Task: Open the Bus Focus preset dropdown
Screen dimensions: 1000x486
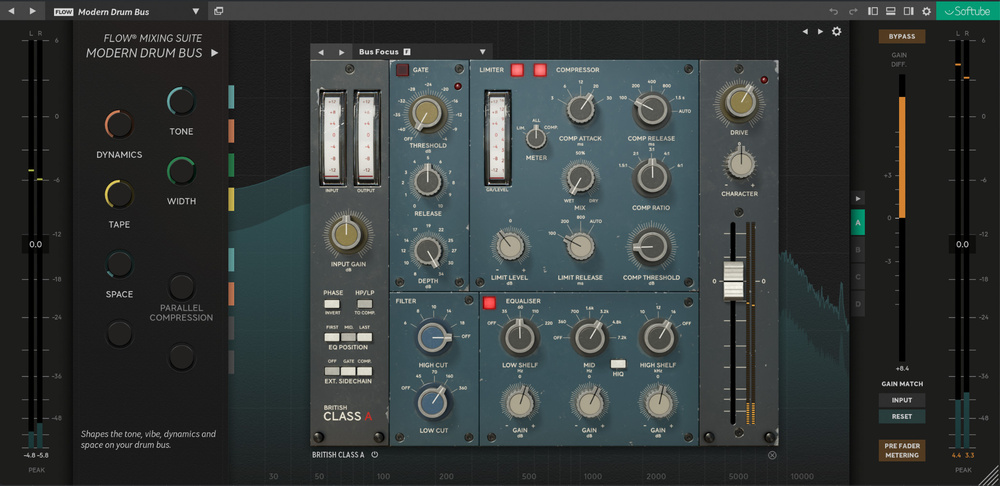Action: (482, 52)
